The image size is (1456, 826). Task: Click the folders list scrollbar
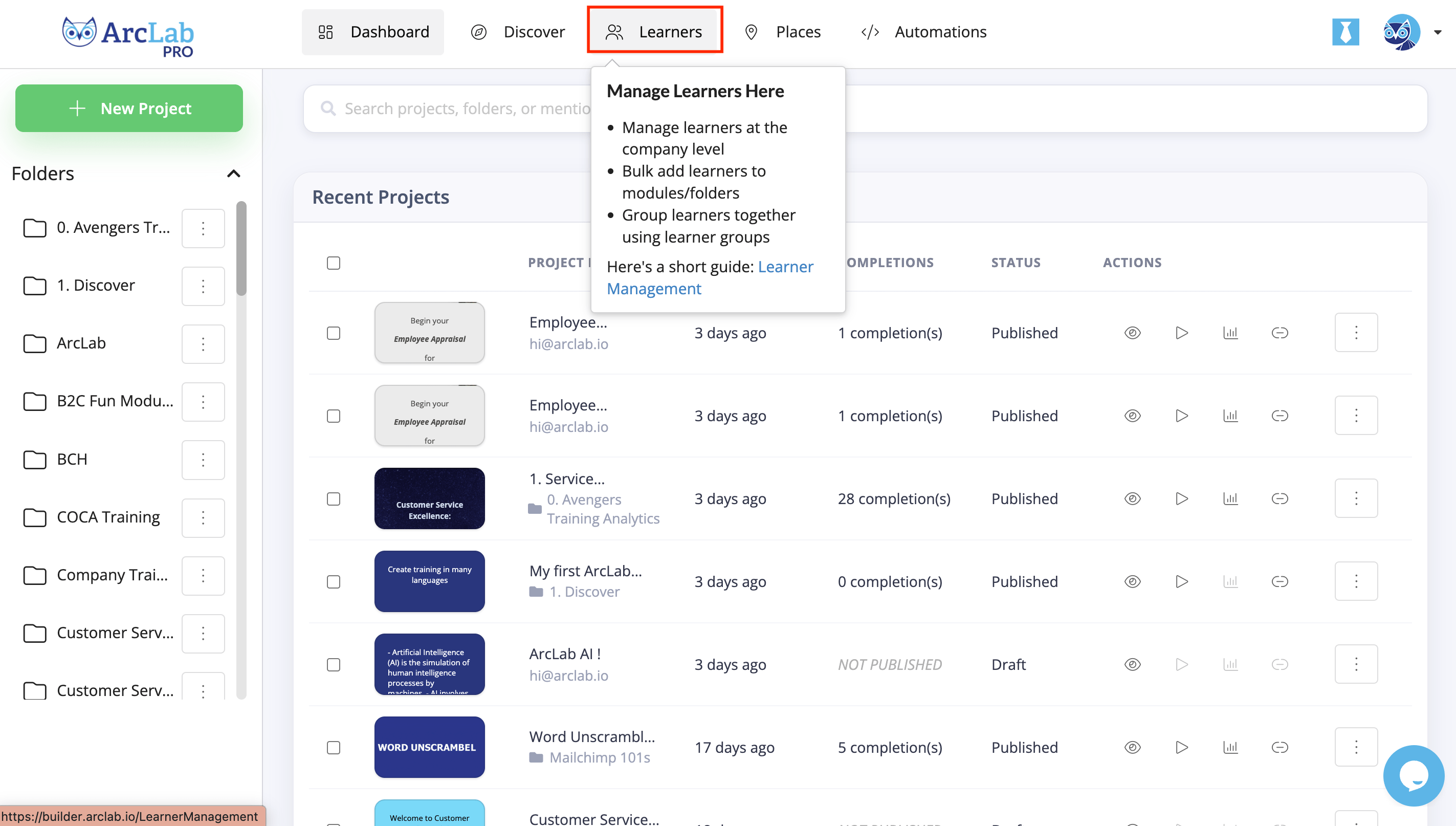click(x=241, y=249)
